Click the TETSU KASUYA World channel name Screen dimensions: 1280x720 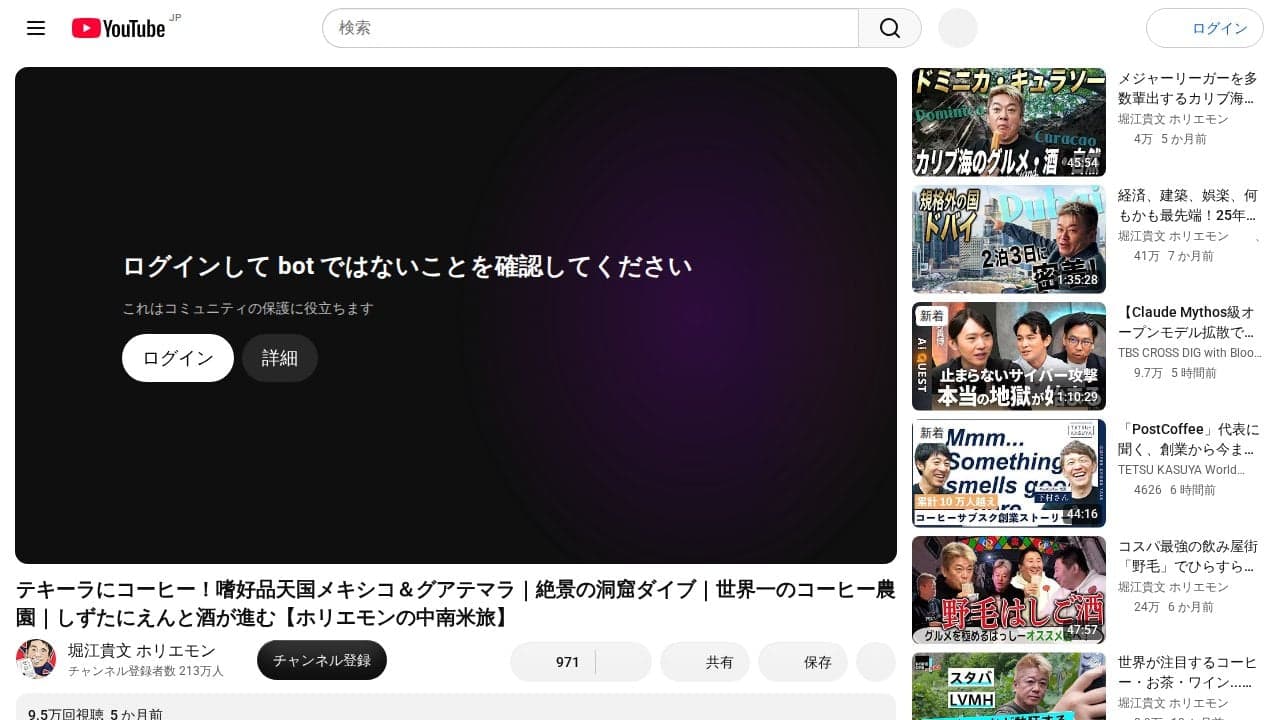(1181, 470)
